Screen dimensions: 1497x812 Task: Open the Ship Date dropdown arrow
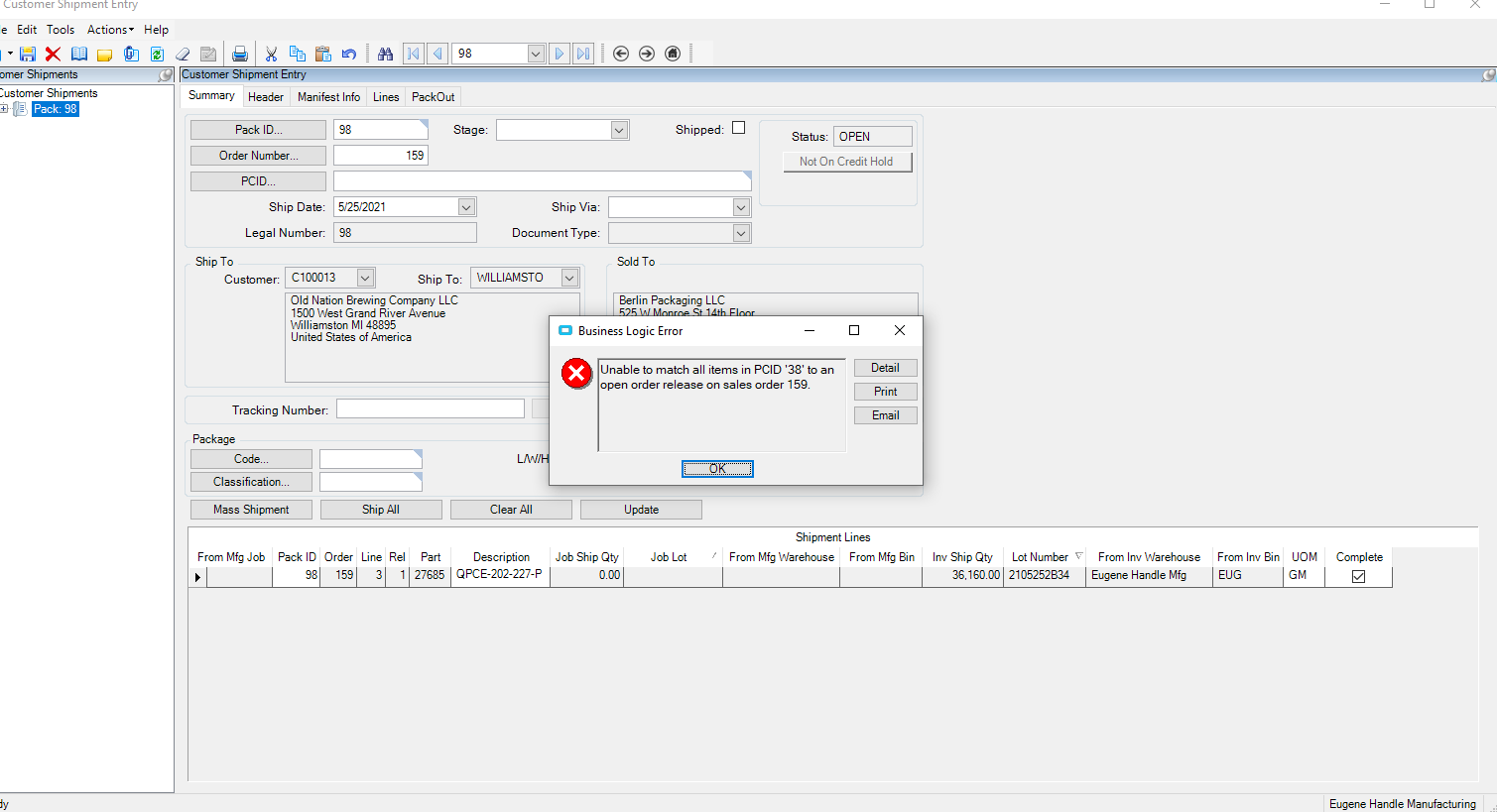466,207
